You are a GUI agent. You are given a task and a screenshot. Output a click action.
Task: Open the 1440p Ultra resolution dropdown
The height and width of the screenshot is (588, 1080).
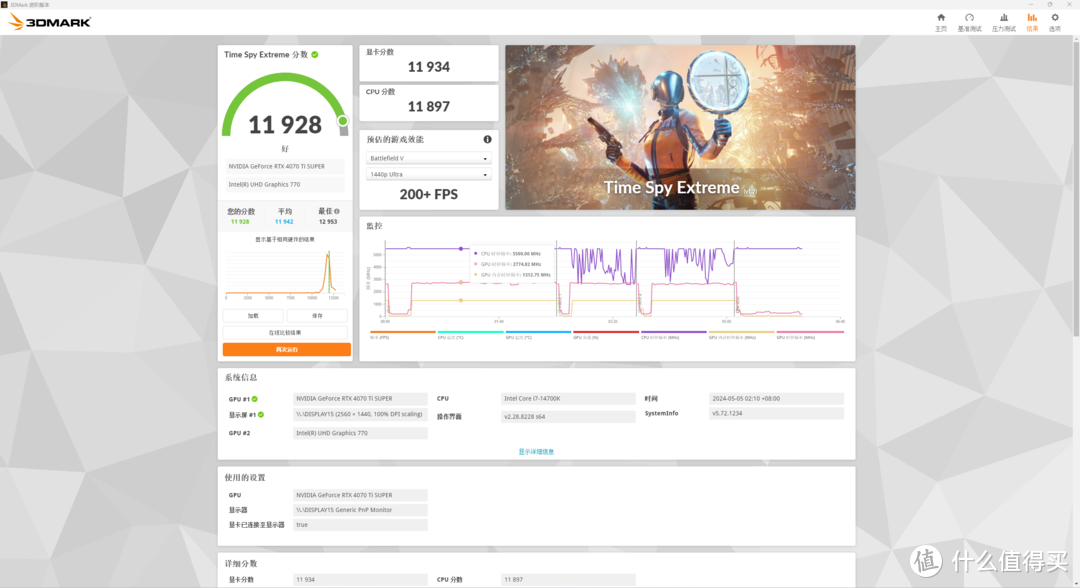[428, 174]
